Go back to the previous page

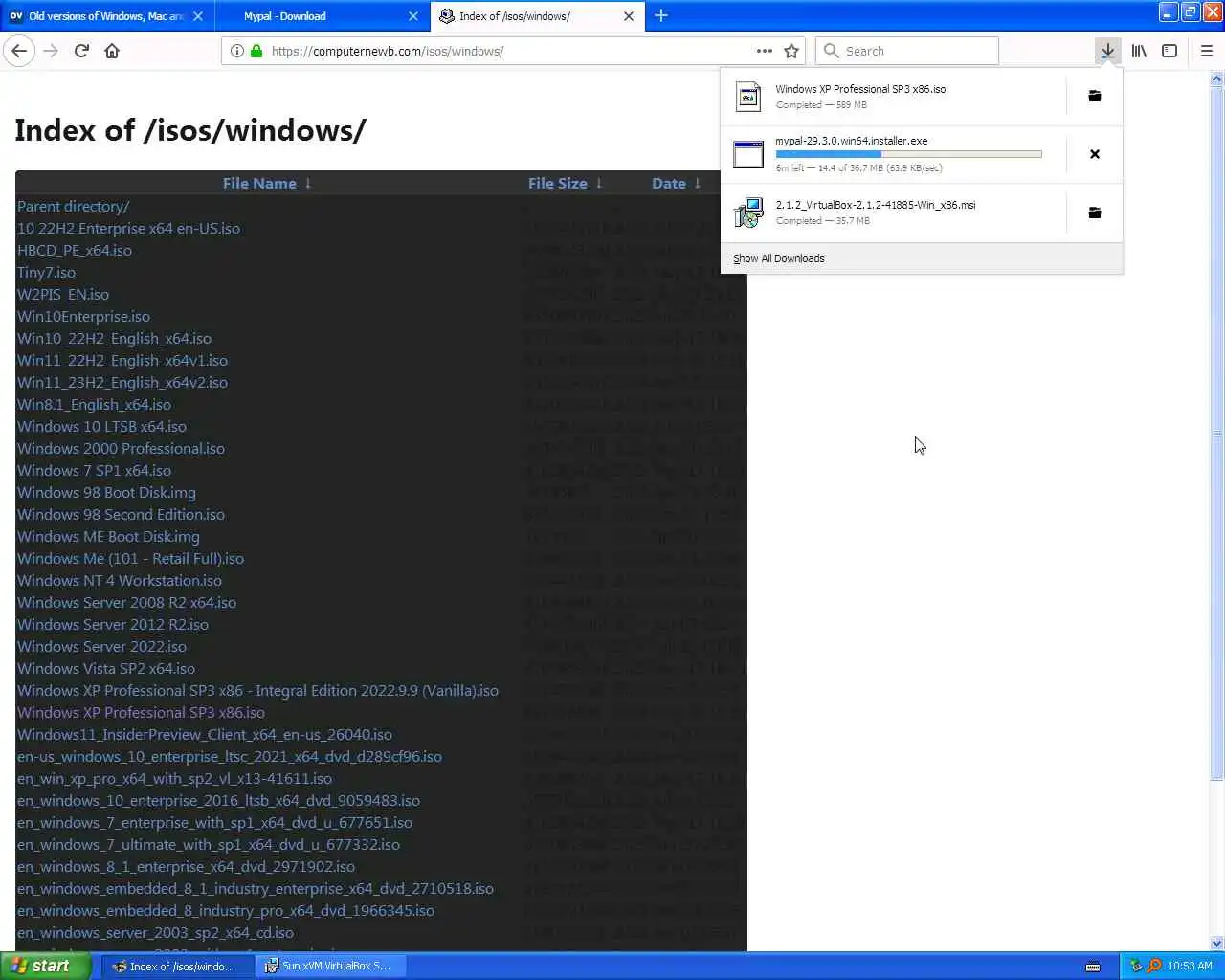(19, 51)
